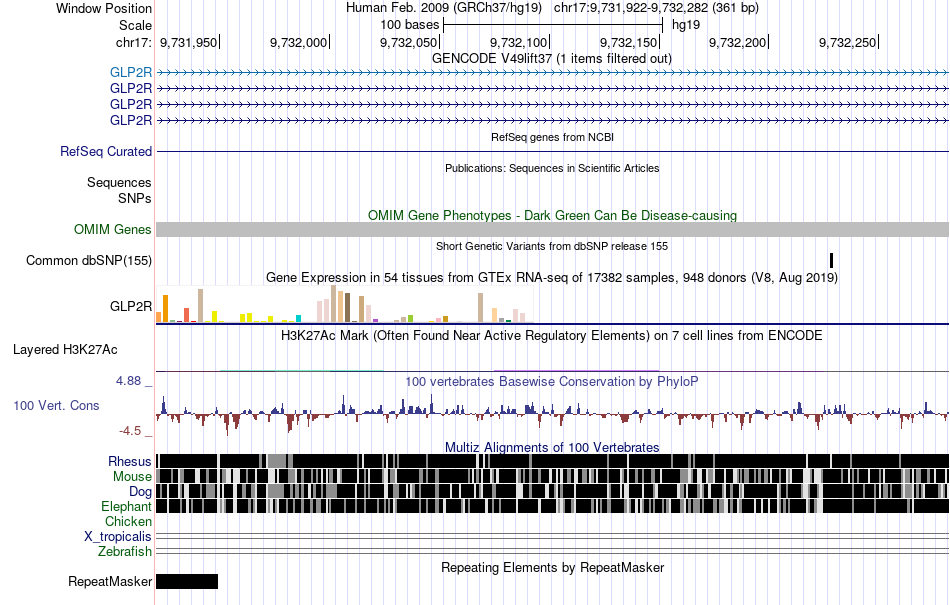Click the 100 Vert. Cons track label
The image size is (950, 605).
coord(56,406)
